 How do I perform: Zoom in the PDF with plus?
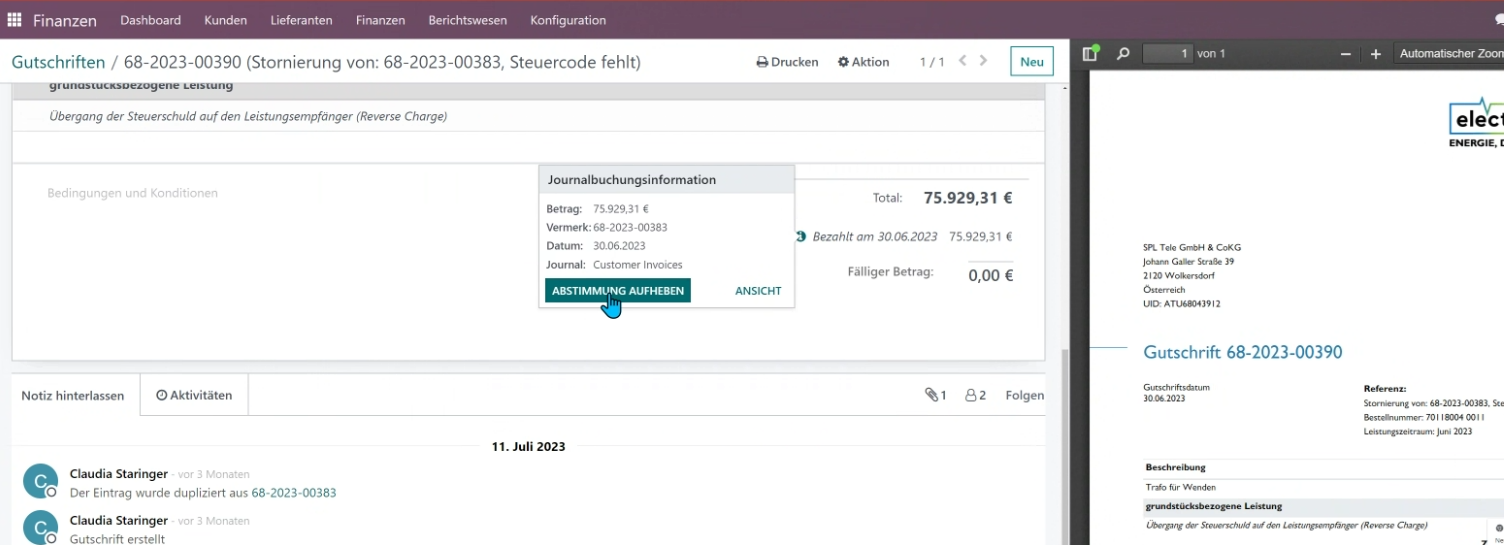point(1375,54)
